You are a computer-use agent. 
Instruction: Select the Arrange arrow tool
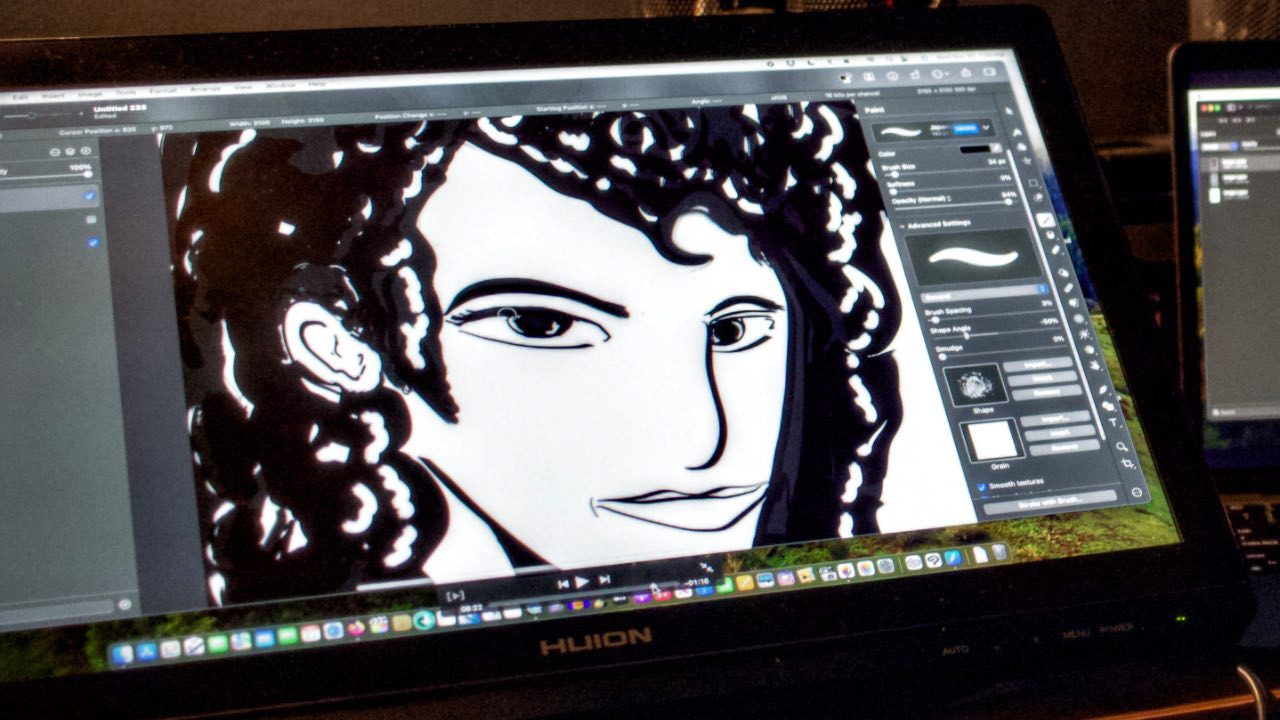pyautogui.click(x=1010, y=112)
